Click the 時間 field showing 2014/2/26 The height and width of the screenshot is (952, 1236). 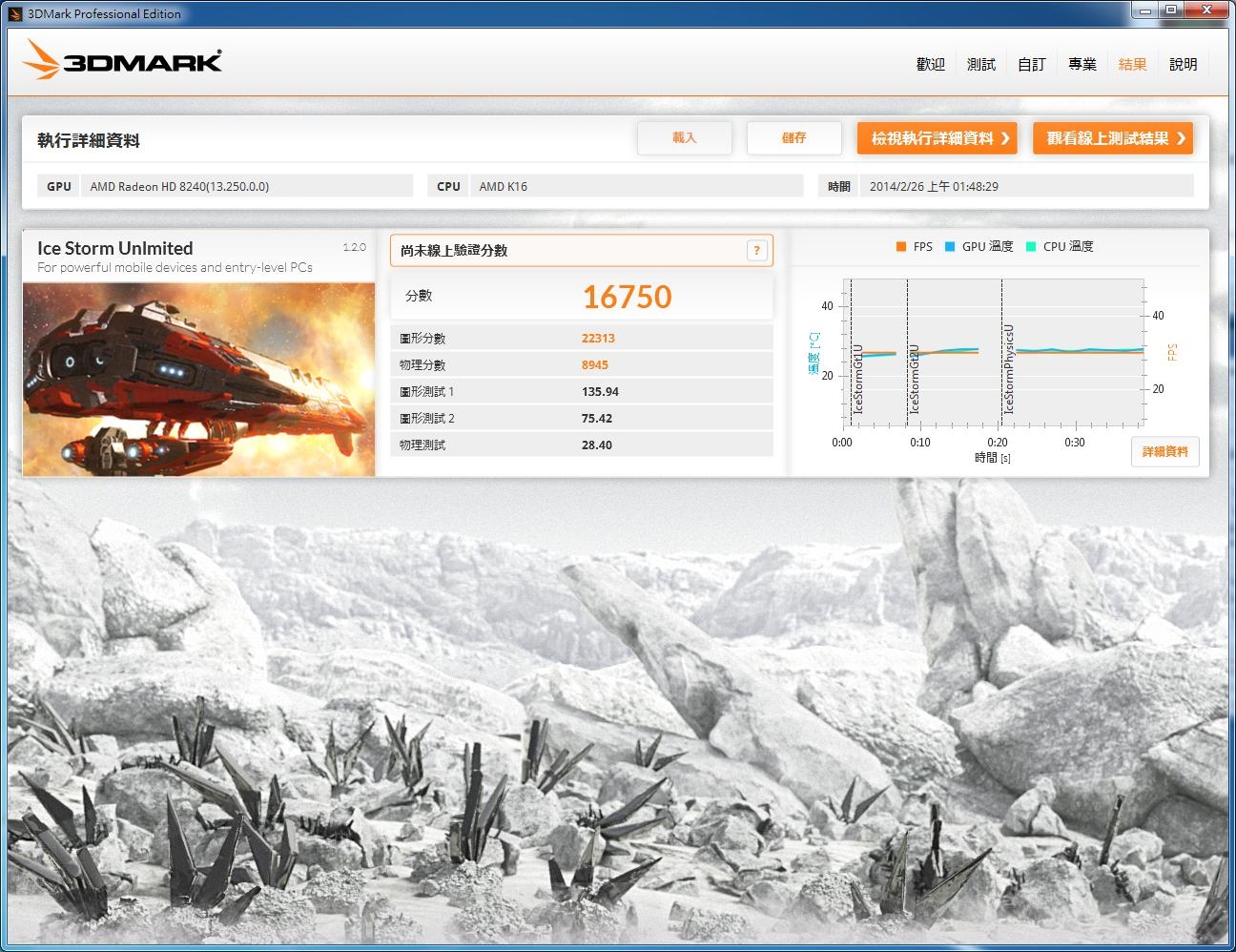click(x=1026, y=186)
